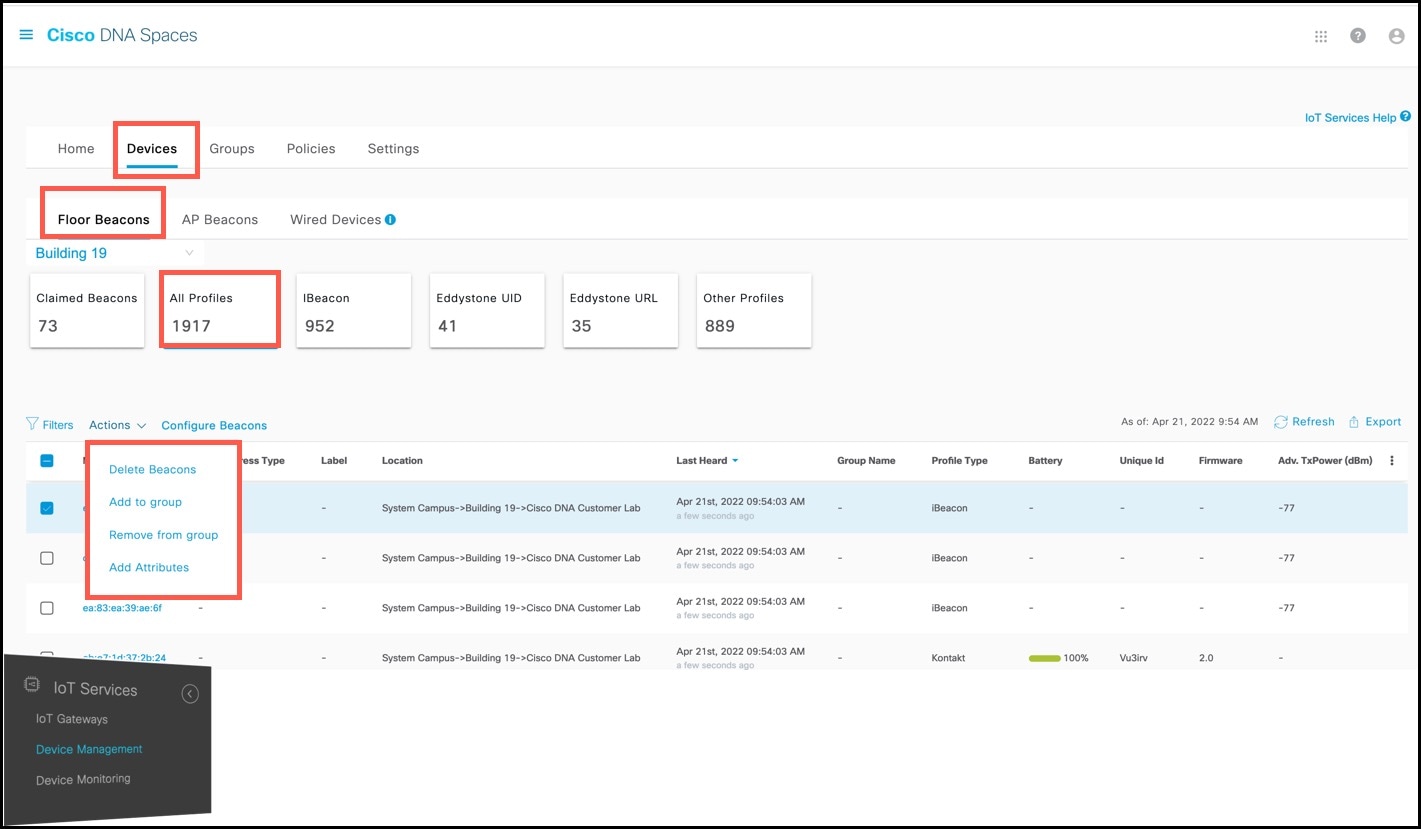Select the Devices tab

point(152,149)
